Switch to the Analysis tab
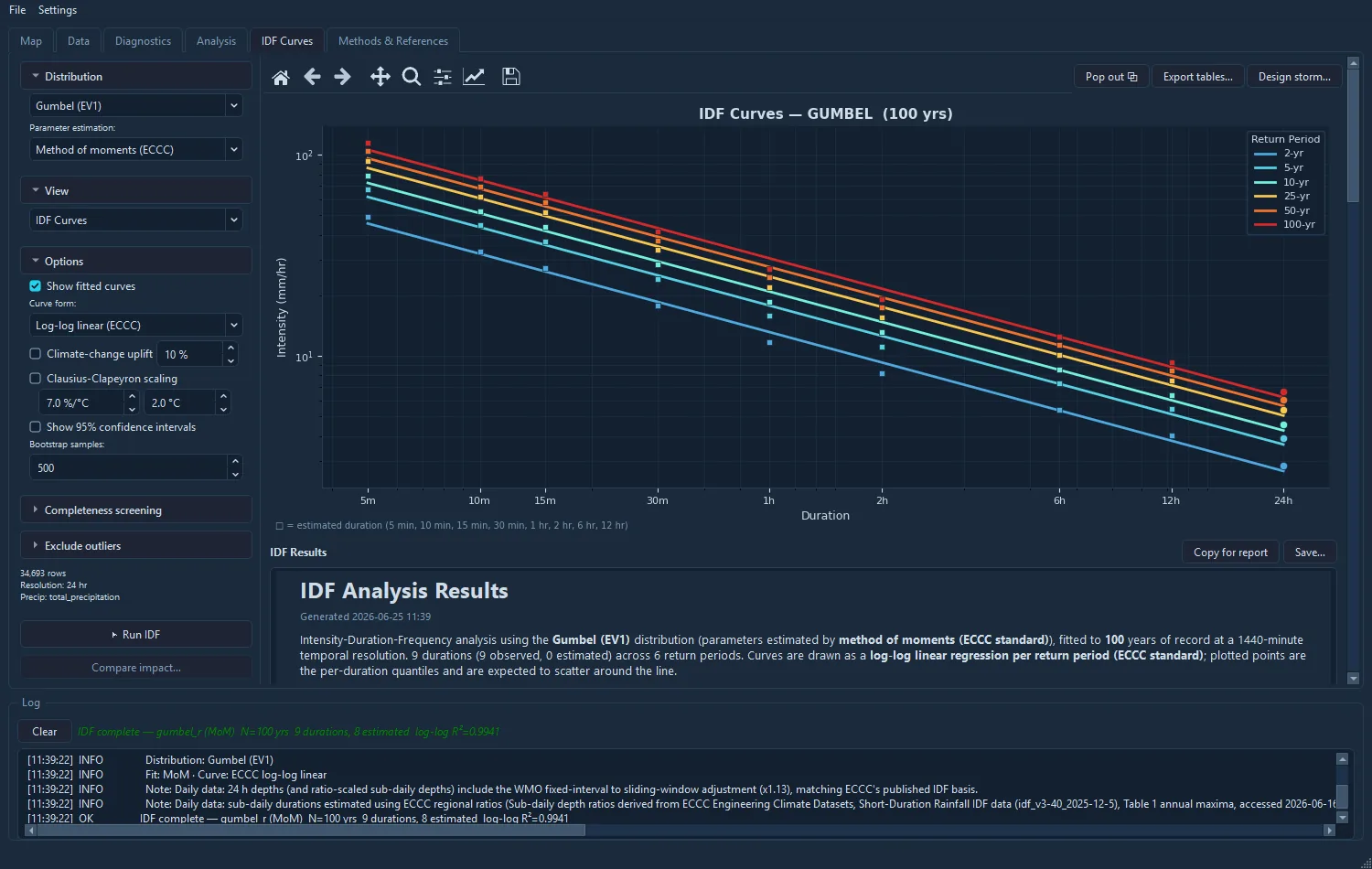 pos(216,41)
